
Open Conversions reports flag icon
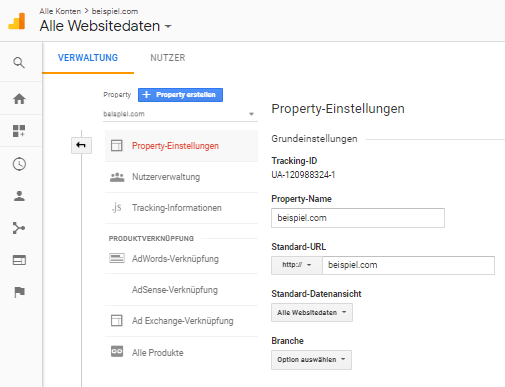(x=19, y=292)
